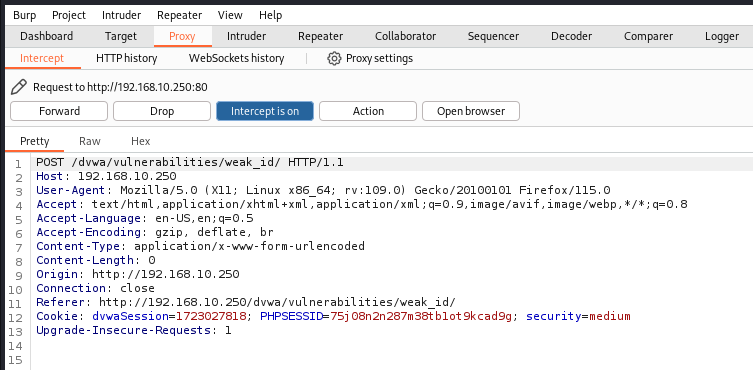Image resolution: width=753 pixels, height=370 pixels.
Task: Switch to the Intruder tool tab
Action: click(x=246, y=37)
